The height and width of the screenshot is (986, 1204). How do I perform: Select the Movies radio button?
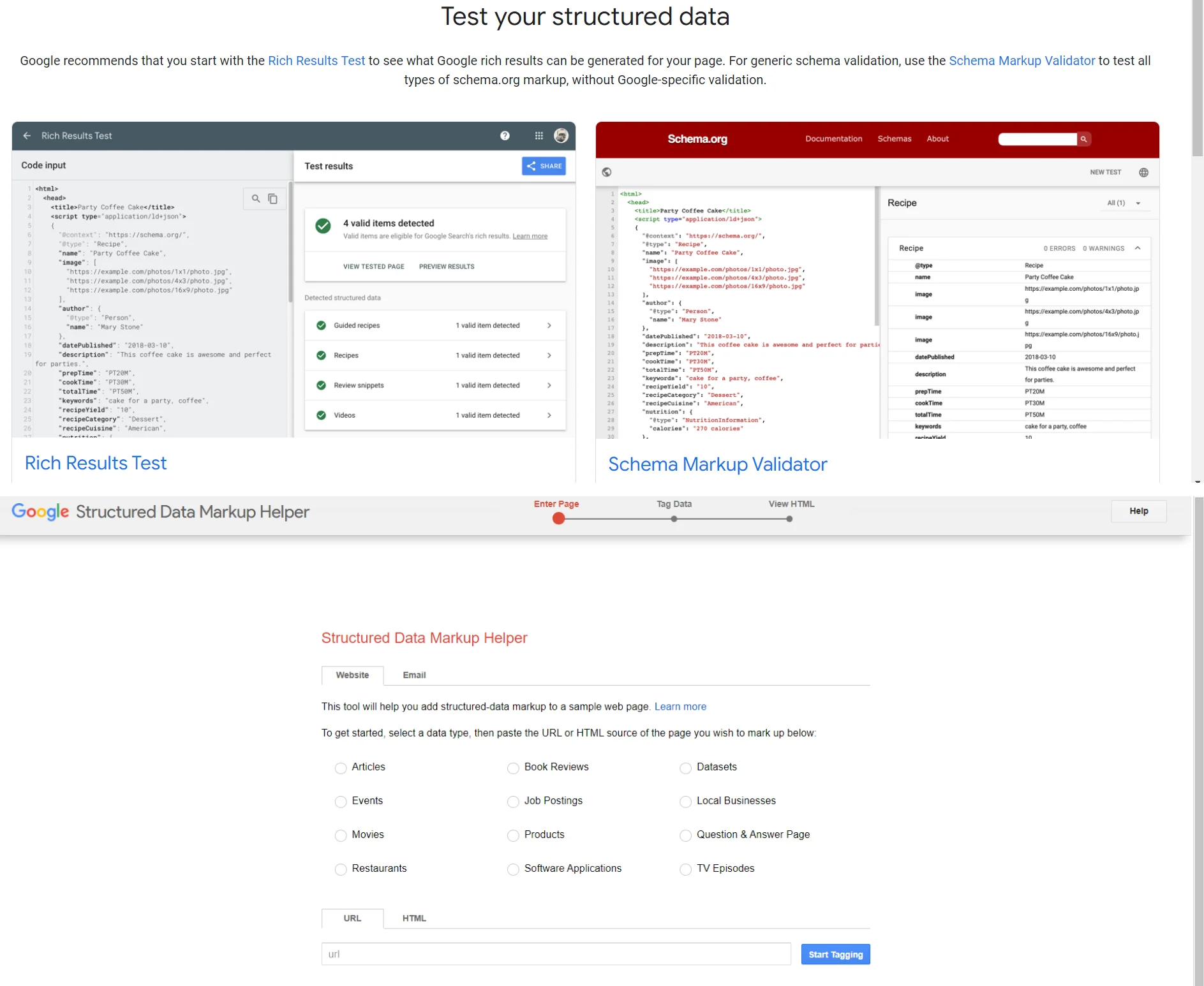(x=341, y=835)
